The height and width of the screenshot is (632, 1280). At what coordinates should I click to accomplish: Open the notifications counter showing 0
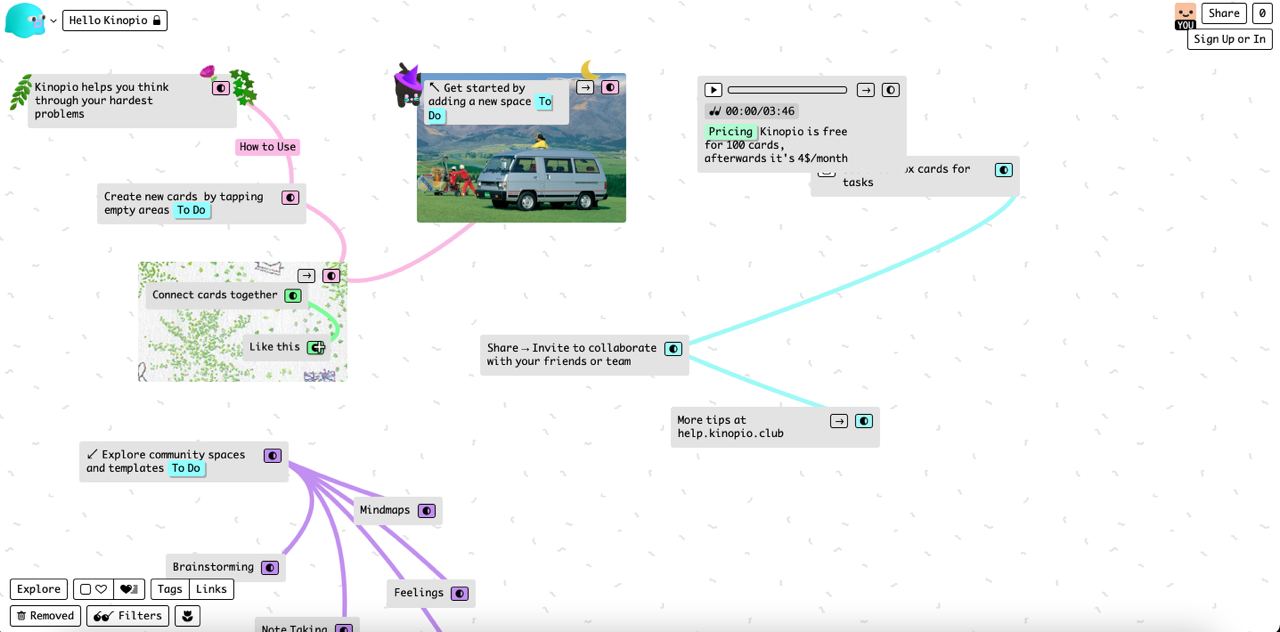pyautogui.click(x=1262, y=13)
